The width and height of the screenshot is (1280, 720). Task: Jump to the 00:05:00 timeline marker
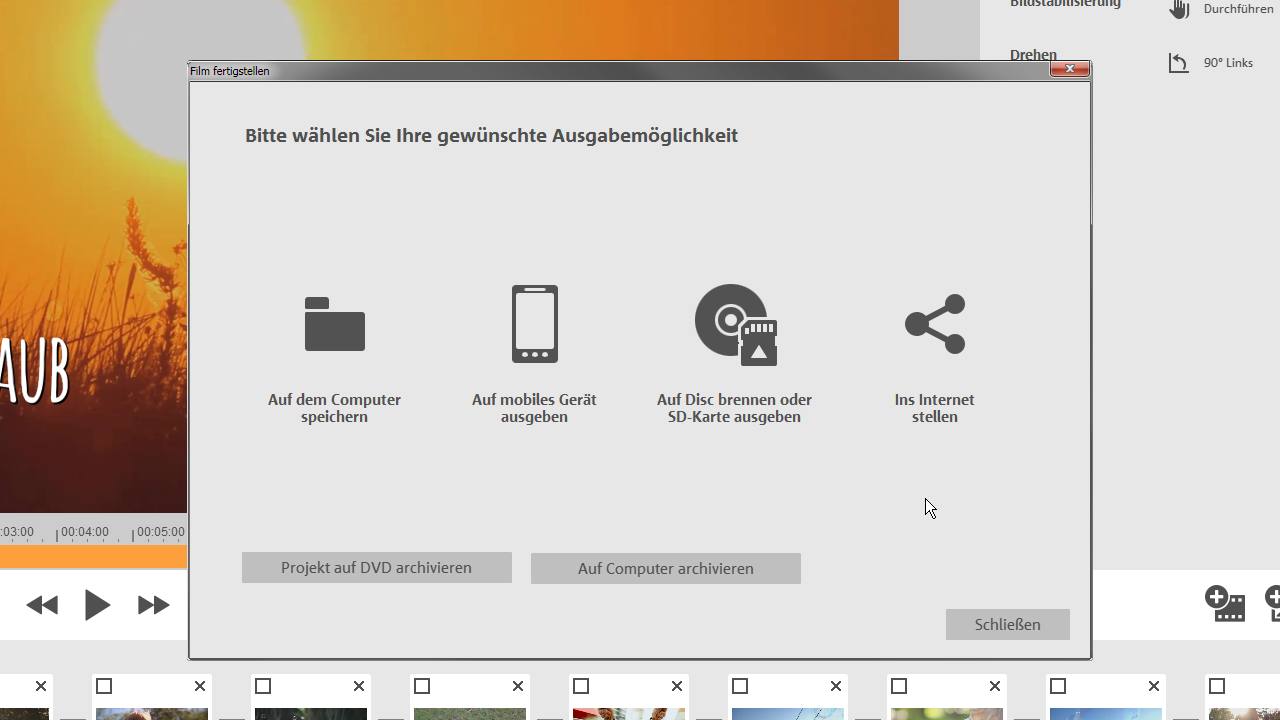[x=160, y=532]
